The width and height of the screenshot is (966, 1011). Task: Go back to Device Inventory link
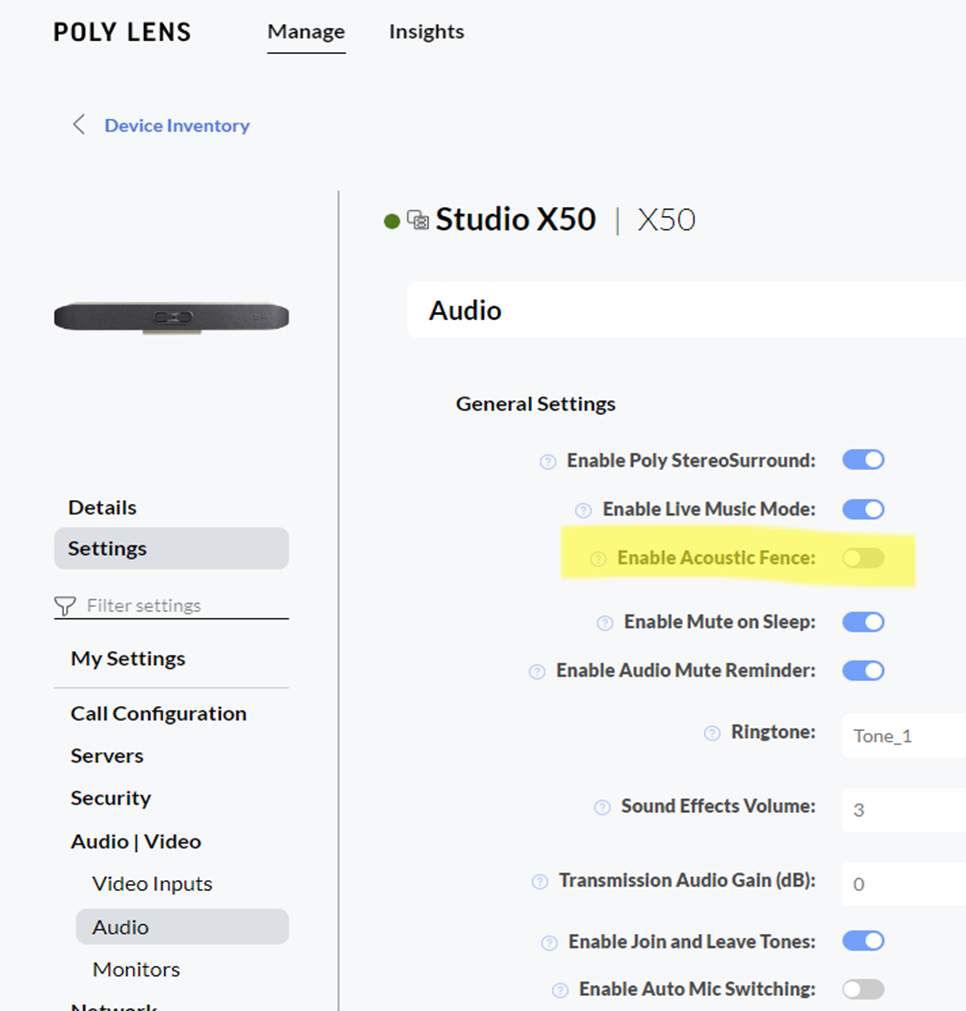point(177,126)
